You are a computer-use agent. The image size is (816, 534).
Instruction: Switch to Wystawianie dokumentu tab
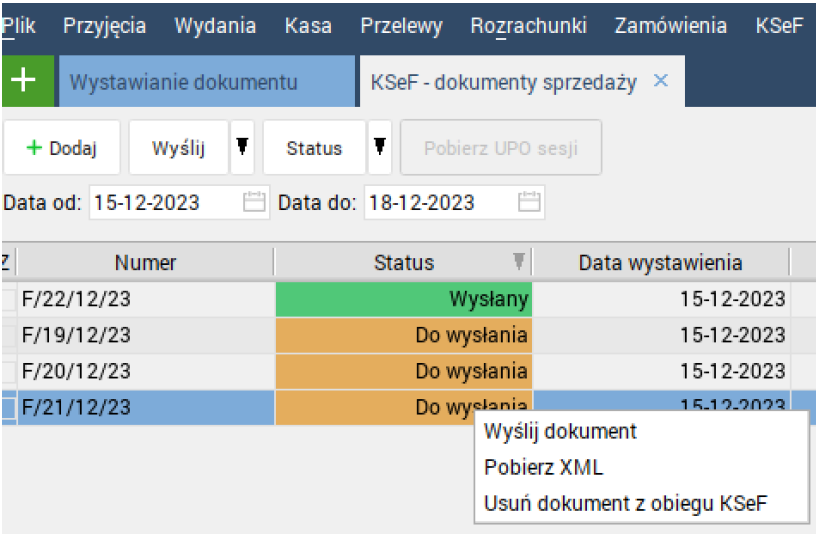point(183,82)
